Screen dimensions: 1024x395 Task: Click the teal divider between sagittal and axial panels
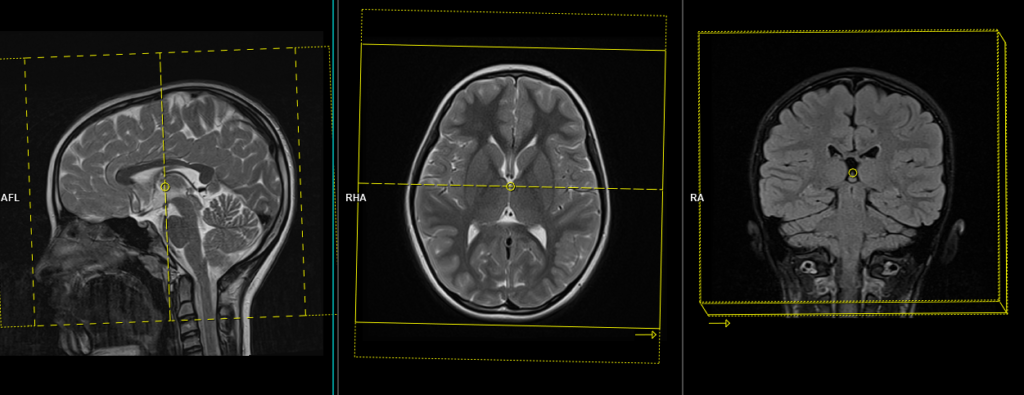click(x=333, y=197)
